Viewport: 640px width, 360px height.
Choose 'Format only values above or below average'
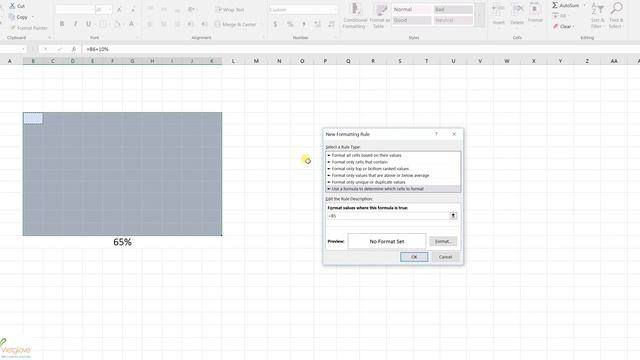coord(393,176)
